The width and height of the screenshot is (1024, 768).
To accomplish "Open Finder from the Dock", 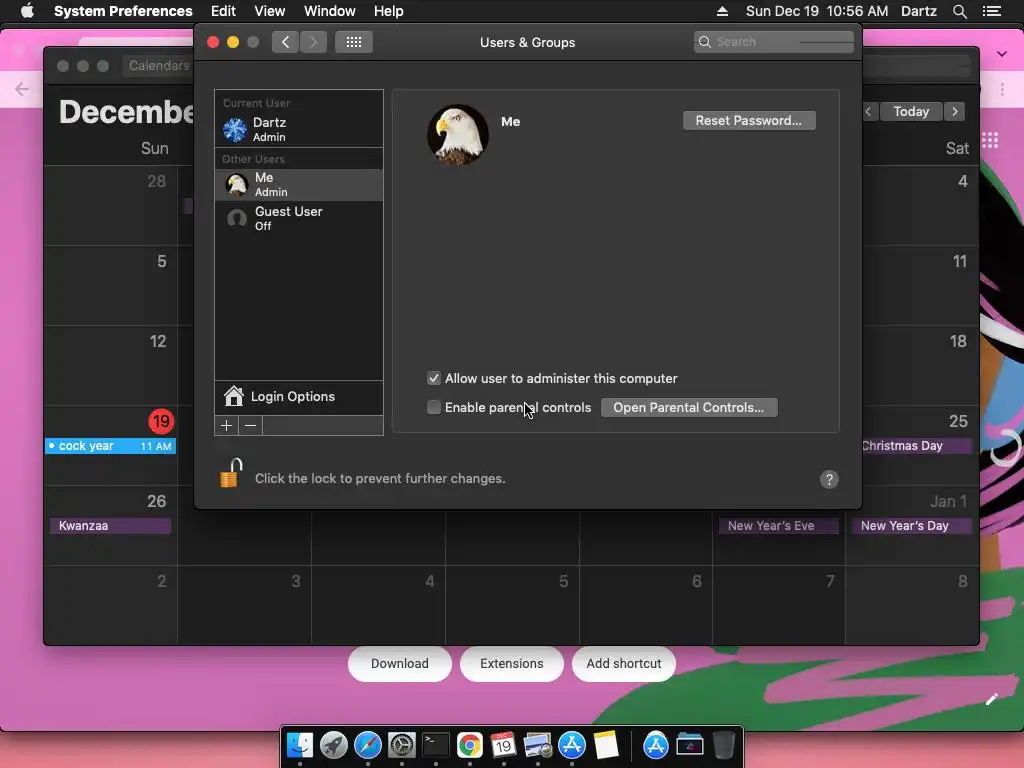I will point(300,745).
